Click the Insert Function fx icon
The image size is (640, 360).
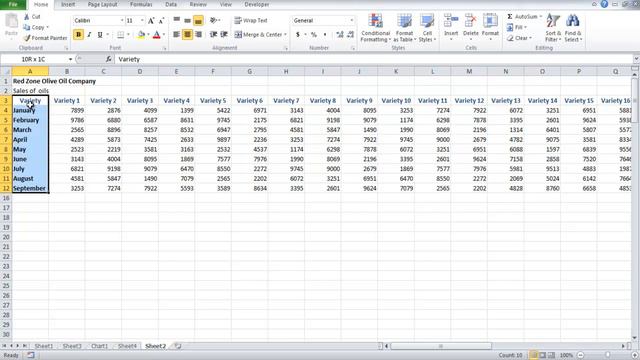[x=109, y=59]
